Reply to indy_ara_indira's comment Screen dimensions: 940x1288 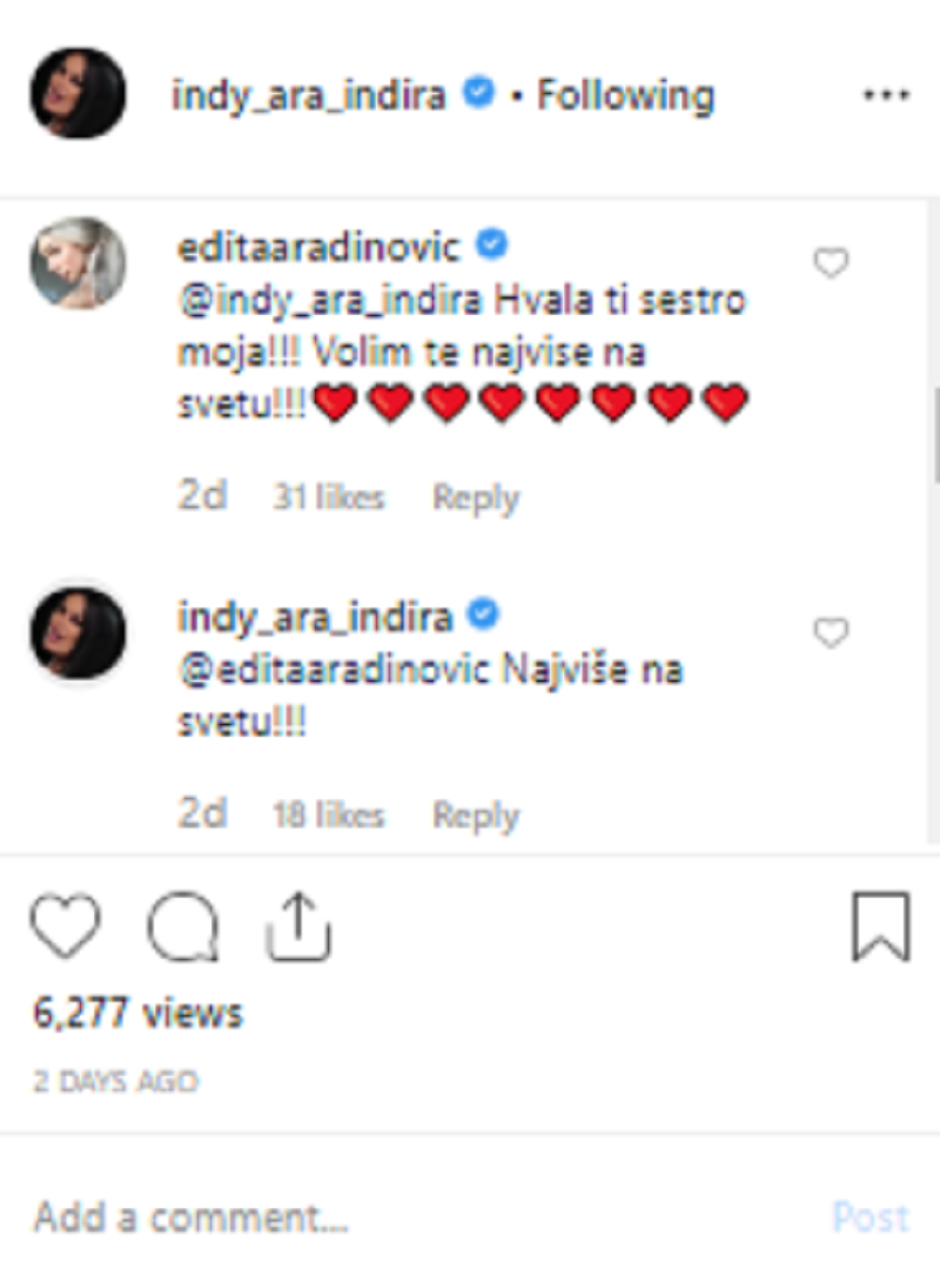point(476,815)
